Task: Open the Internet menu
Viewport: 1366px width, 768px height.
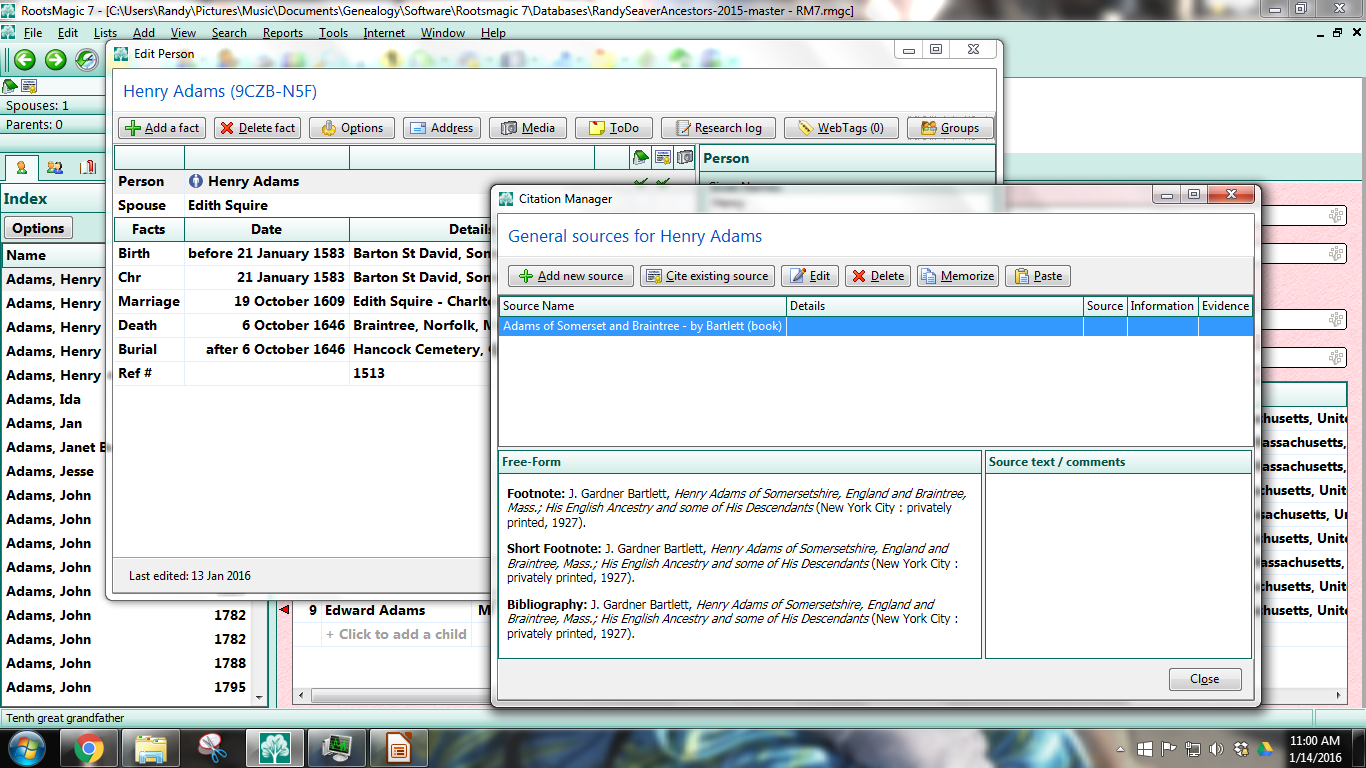Action: pyautogui.click(x=384, y=33)
